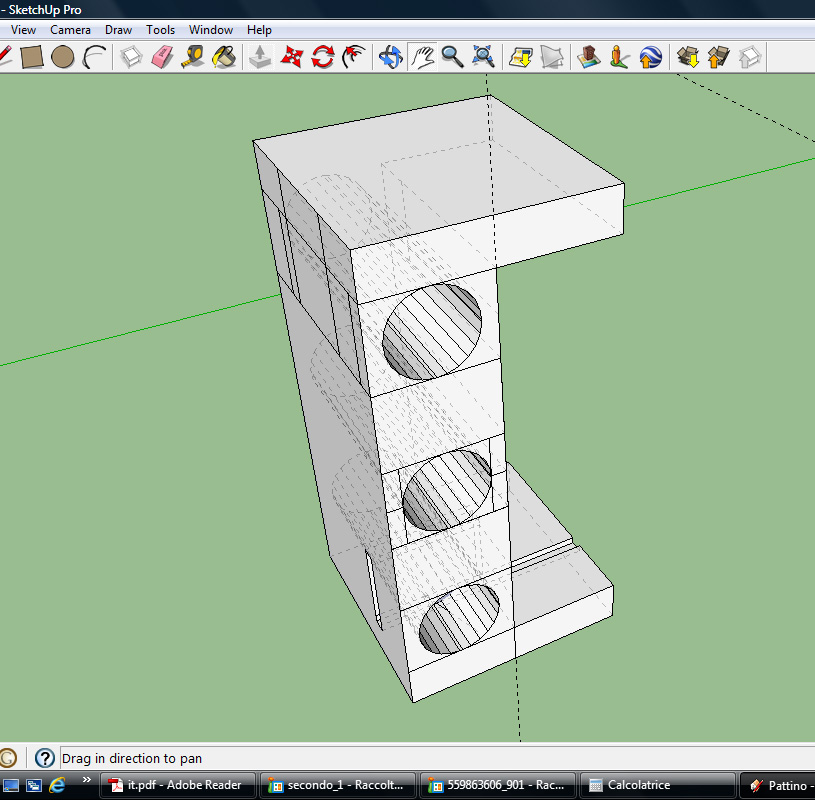Open the Window menu
This screenshot has height=800, width=815.
click(x=211, y=30)
